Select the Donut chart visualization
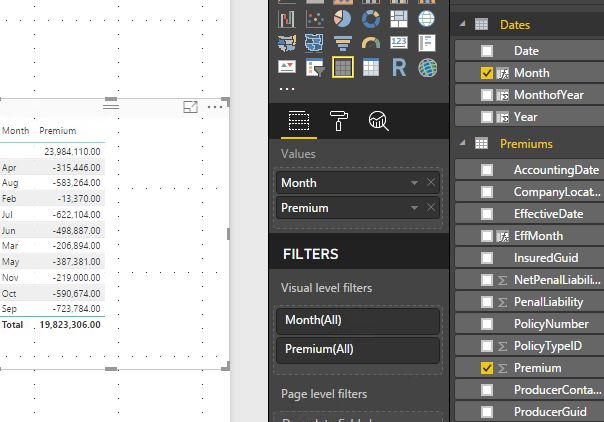Viewport: 604px width, 422px height. (x=371, y=19)
